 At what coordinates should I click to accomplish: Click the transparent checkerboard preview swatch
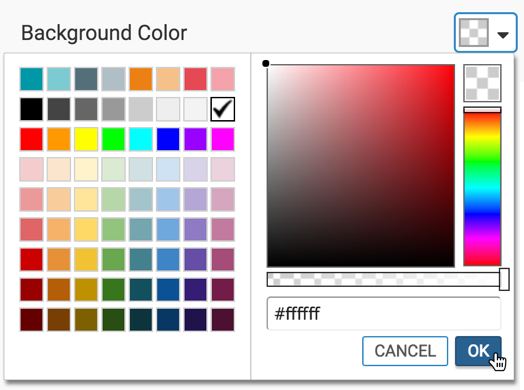point(482,83)
